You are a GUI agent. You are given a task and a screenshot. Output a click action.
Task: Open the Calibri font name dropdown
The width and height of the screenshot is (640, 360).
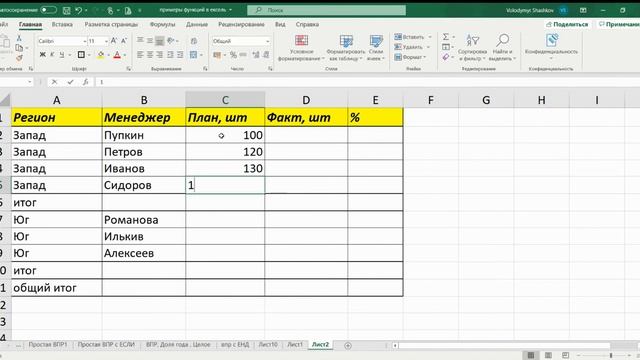84,41
